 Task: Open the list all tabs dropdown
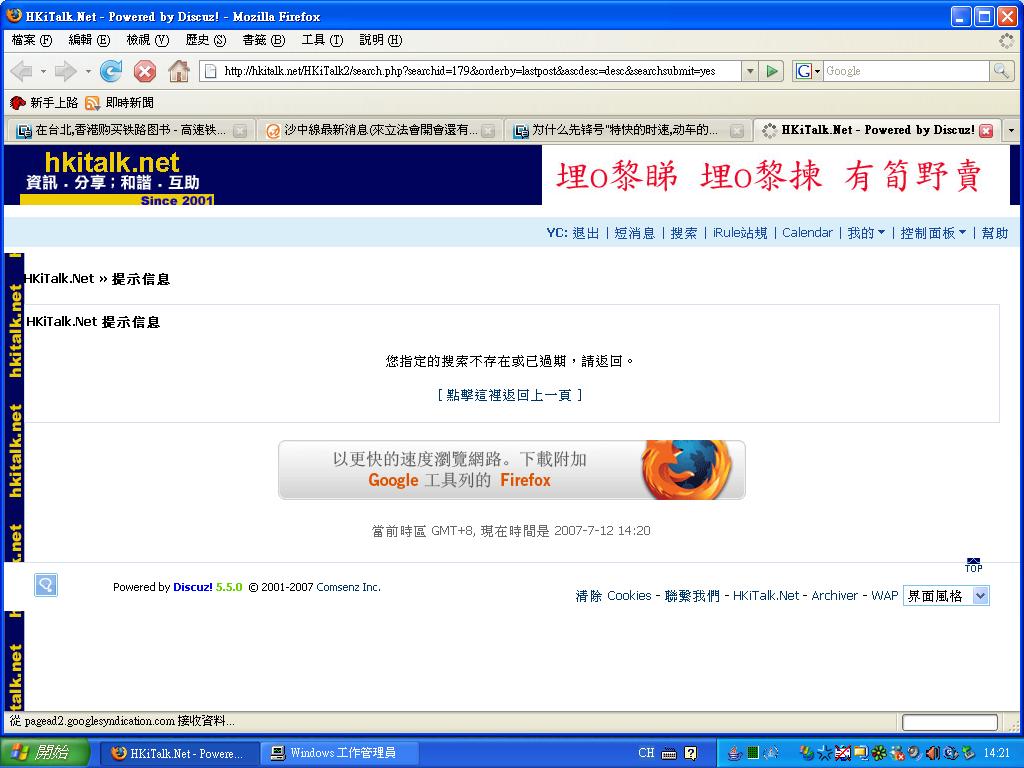[1011, 131]
